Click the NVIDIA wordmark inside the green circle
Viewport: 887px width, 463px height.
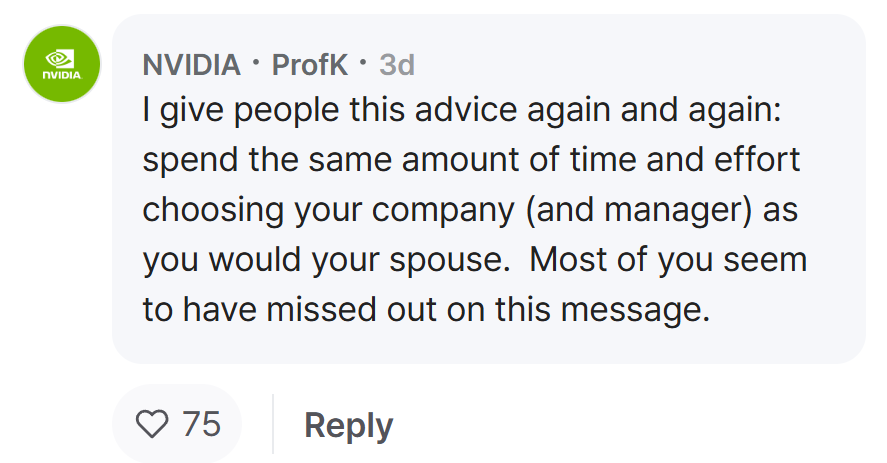62,75
